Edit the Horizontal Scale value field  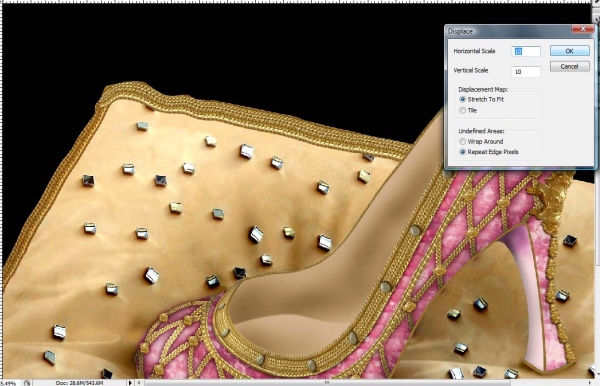click(526, 51)
